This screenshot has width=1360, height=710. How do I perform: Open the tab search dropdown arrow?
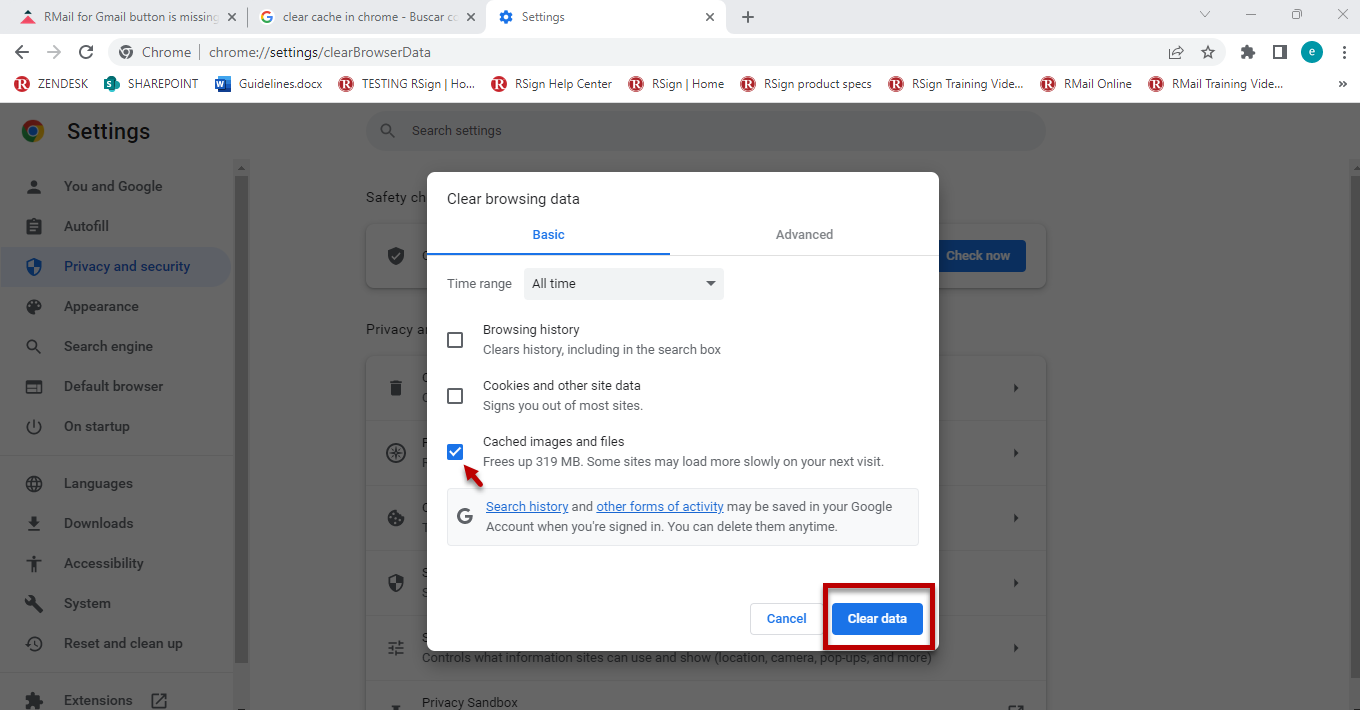pos(1204,15)
